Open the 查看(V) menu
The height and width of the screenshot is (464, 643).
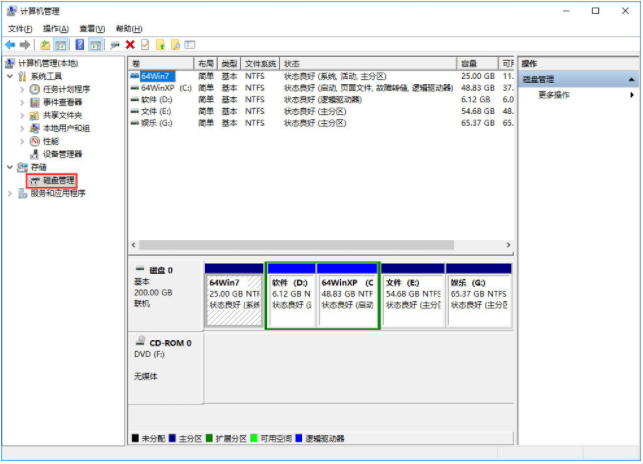93,29
